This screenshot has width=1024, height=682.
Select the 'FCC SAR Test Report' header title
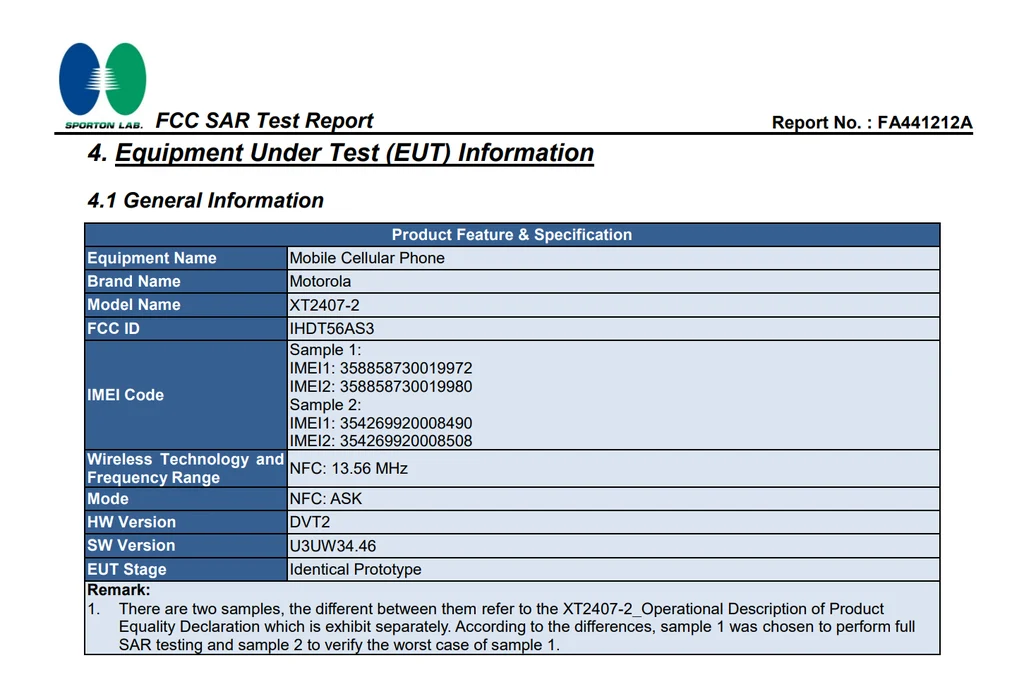pos(264,121)
